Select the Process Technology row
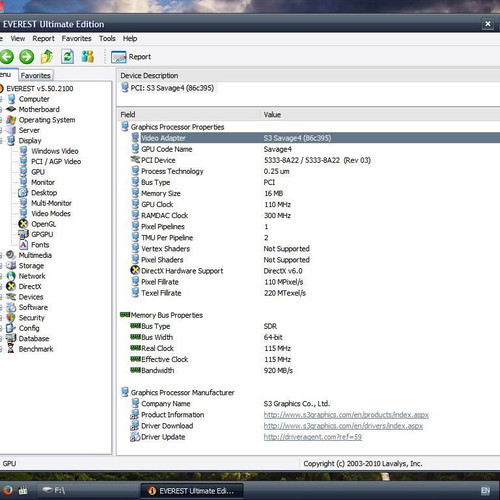Image resolution: width=500 pixels, height=500 pixels. pos(315,171)
